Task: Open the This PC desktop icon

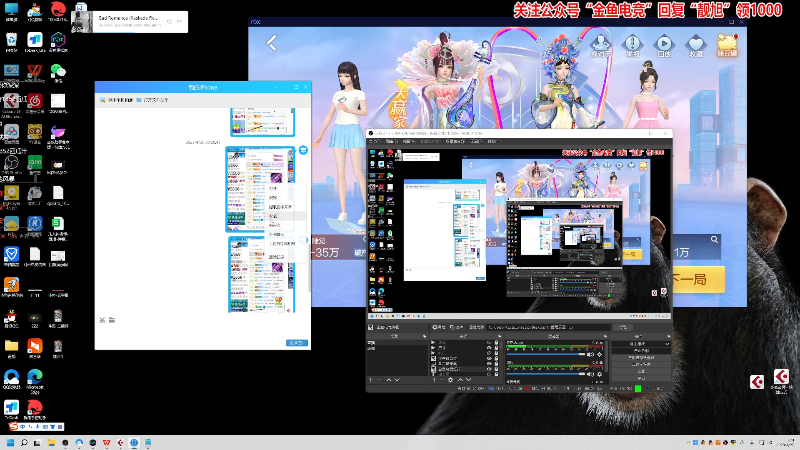Action: point(11,10)
